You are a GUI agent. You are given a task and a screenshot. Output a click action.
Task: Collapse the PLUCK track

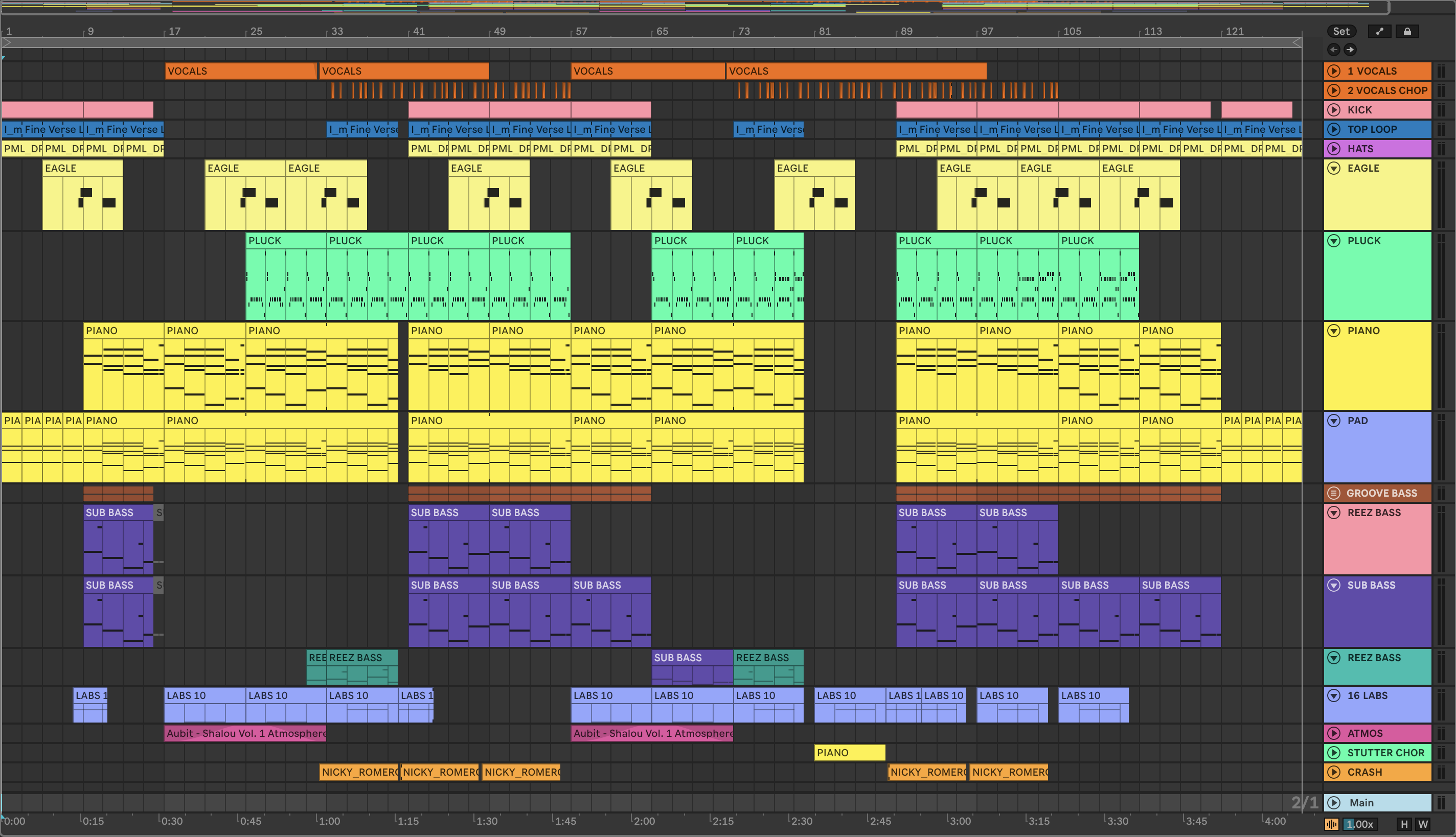[x=1334, y=241]
